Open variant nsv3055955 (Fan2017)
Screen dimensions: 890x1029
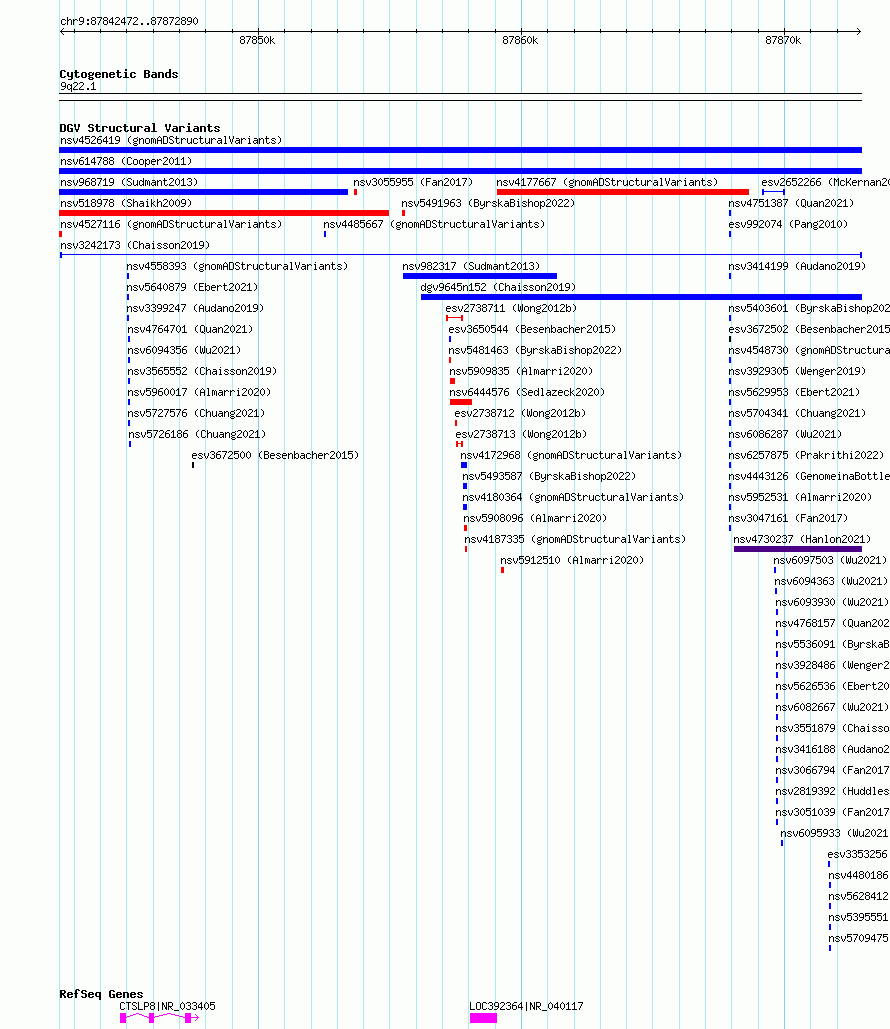[413, 182]
